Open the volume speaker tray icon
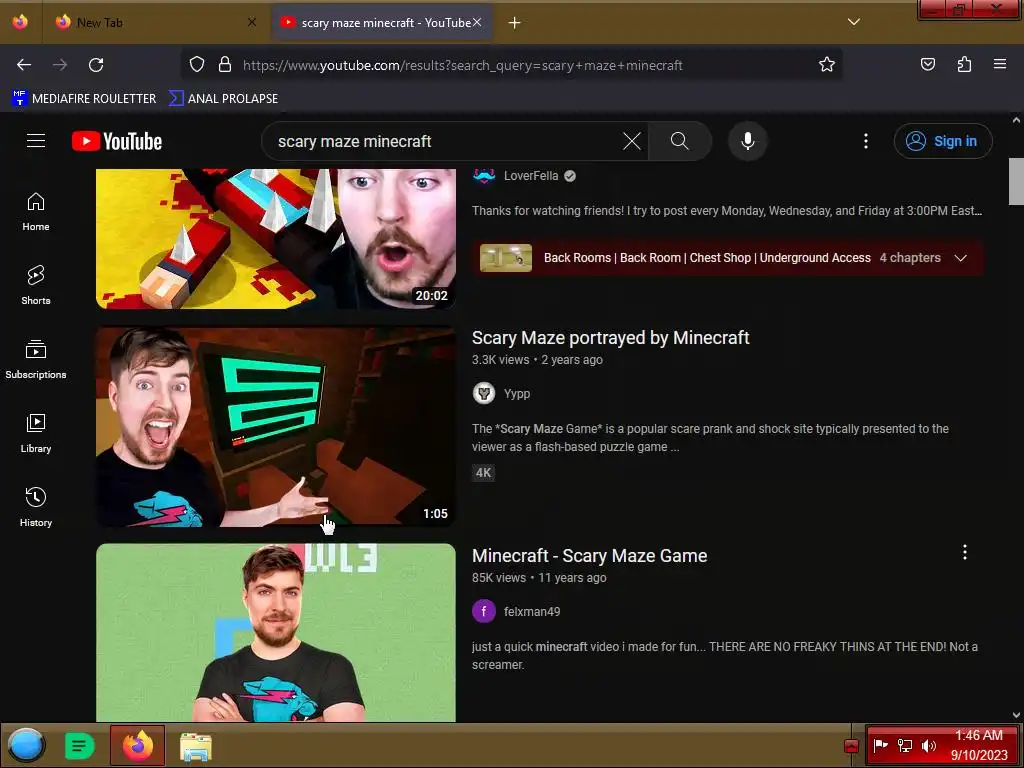 [929, 745]
